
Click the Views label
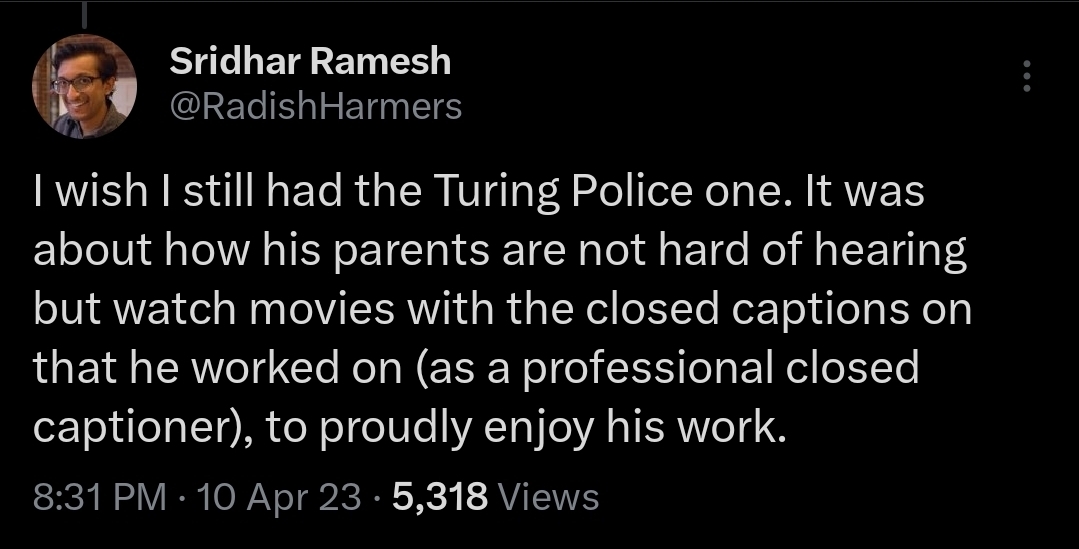tap(547, 497)
